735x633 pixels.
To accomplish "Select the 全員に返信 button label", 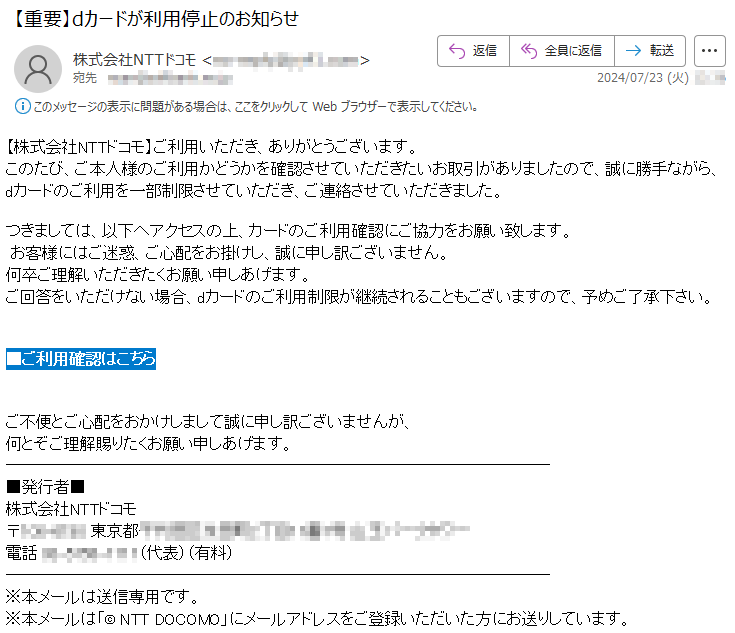I will pos(573,51).
